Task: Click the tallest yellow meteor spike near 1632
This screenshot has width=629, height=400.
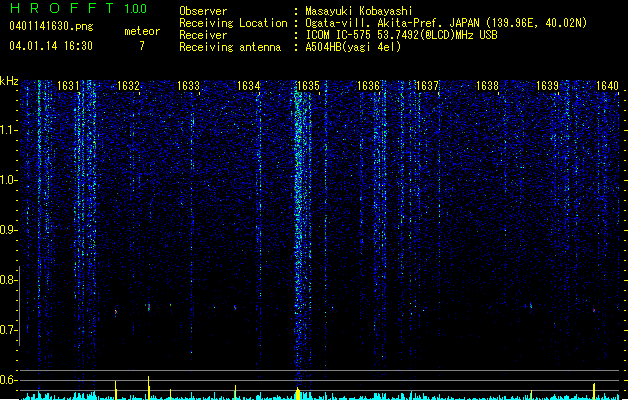Action: 149,388
